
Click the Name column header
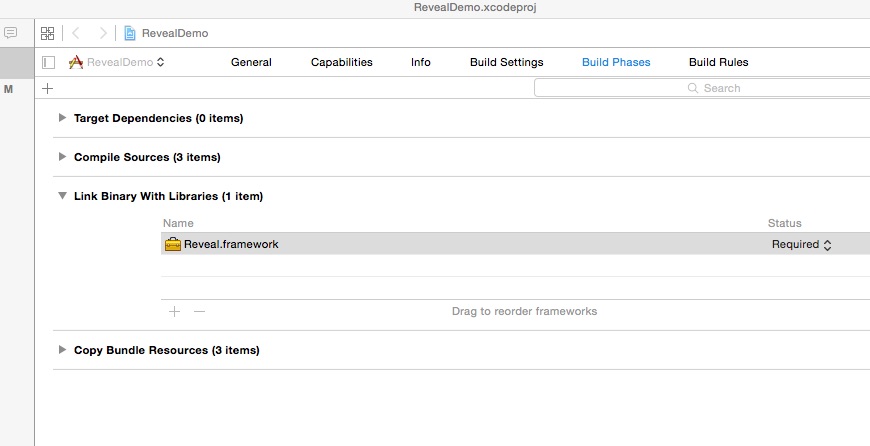click(x=178, y=223)
